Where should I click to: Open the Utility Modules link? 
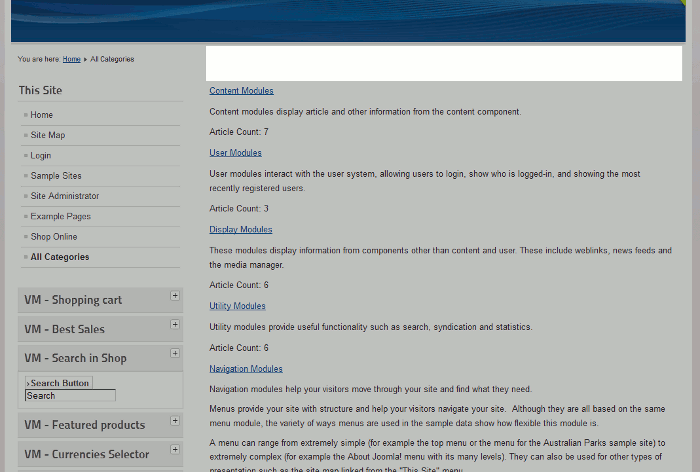[x=238, y=306]
